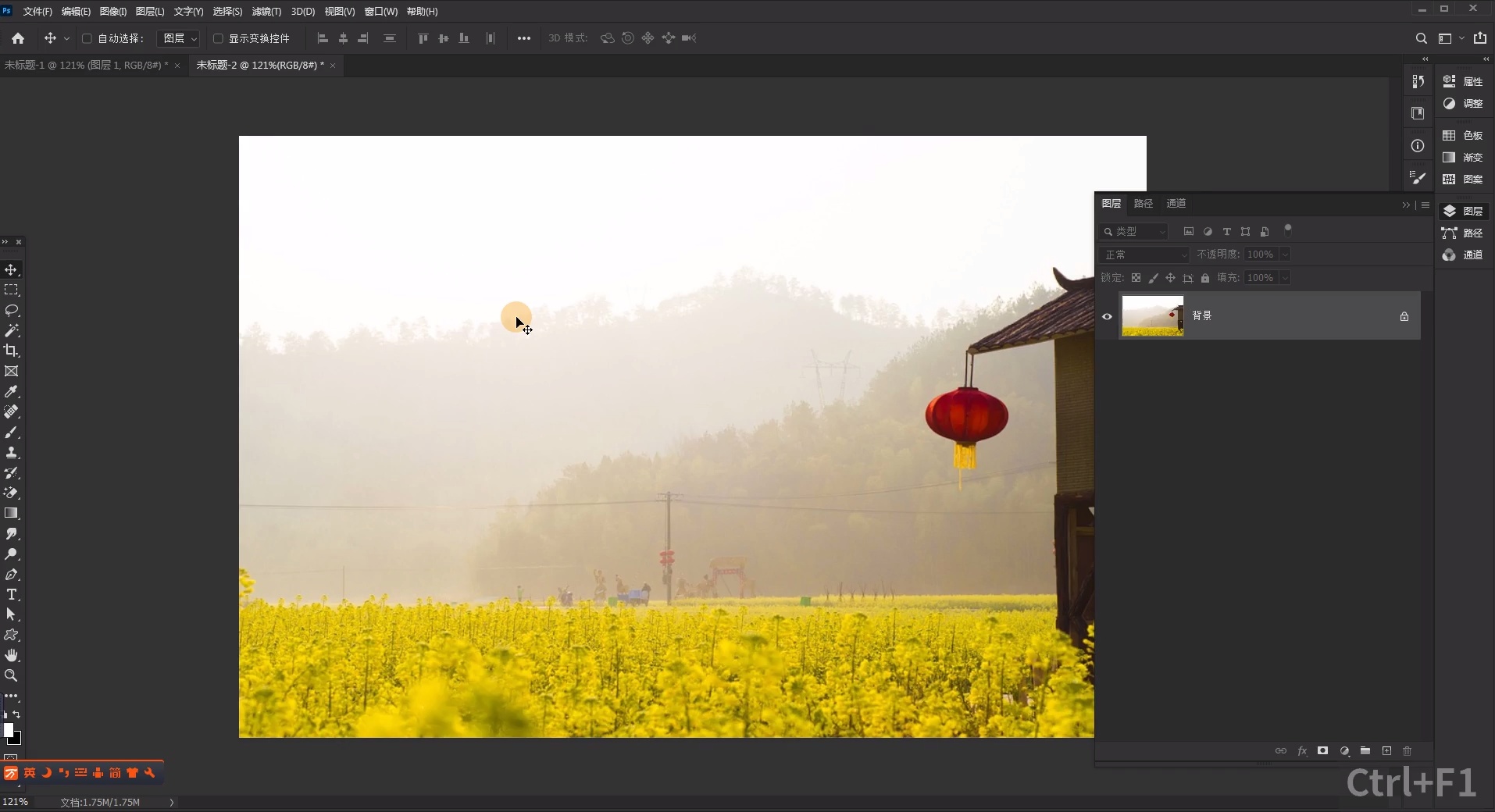Open the 调整 adjustments panel button
Image resolution: width=1495 pixels, height=812 pixels.
1463,103
